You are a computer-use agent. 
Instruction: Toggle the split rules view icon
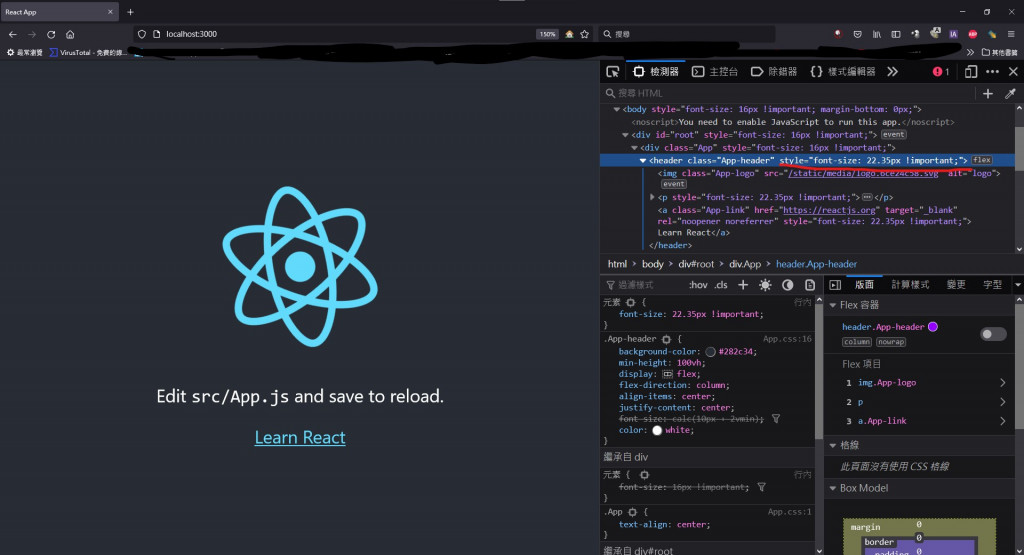835,285
